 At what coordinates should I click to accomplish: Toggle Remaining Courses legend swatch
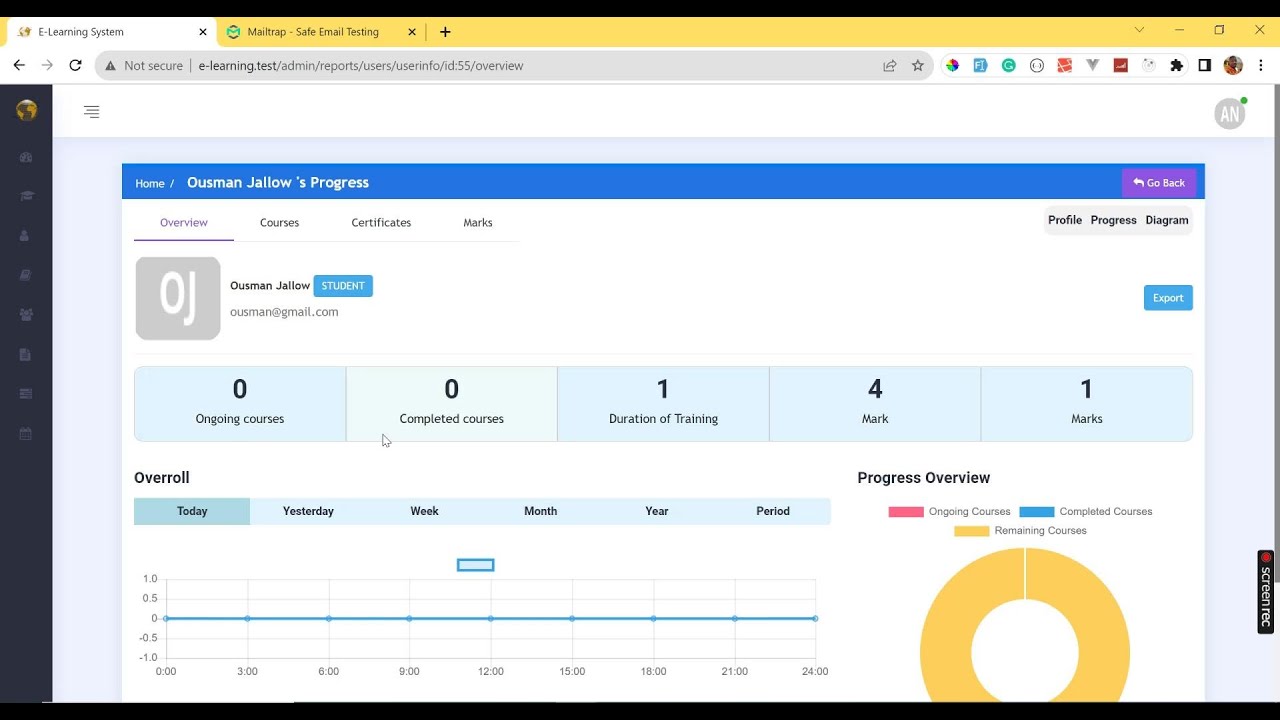pos(971,531)
